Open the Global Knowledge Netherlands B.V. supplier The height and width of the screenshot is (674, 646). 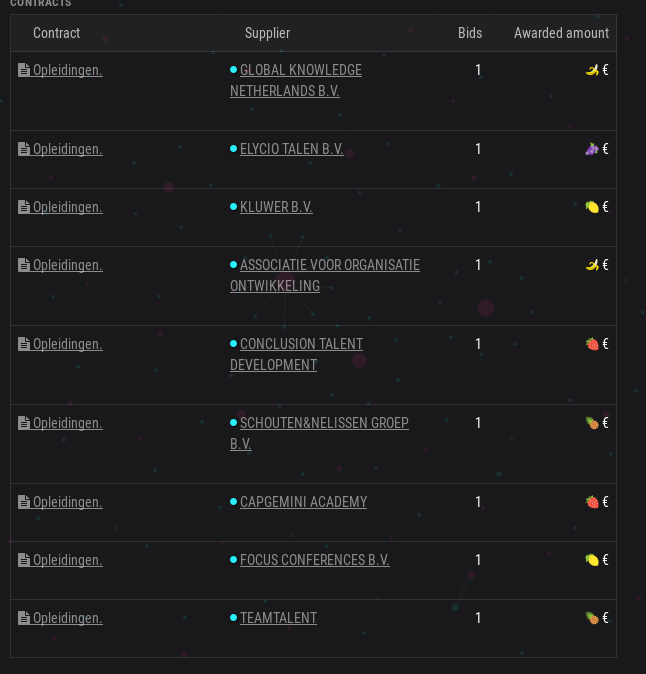coord(296,80)
